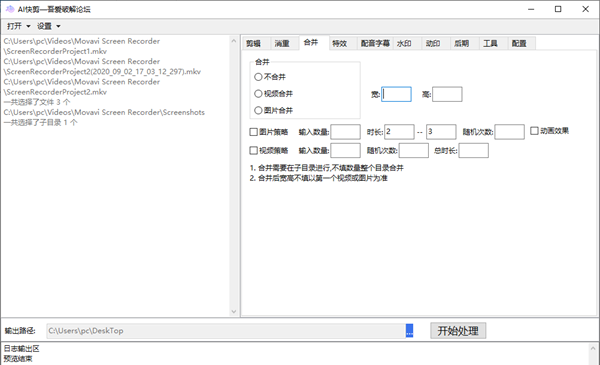The width and height of the screenshot is (600, 365).
Task: Click the ScreenRecorderProject2.mkv path entry
Action: click(82, 87)
